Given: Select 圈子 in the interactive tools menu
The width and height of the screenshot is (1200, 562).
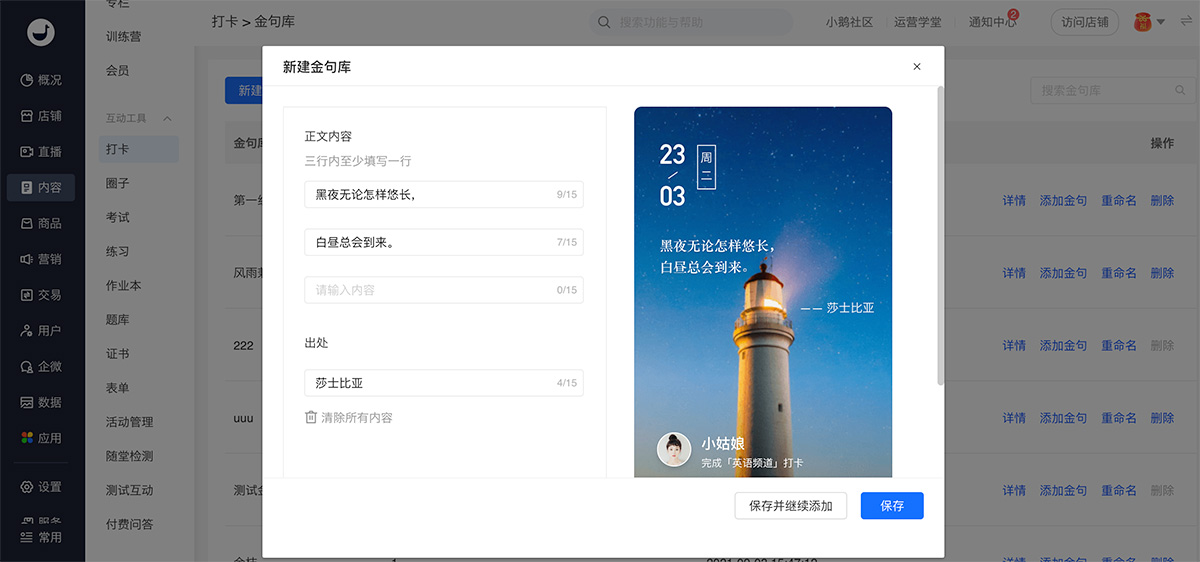Looking at the screenshot, I should pos(118,184).
